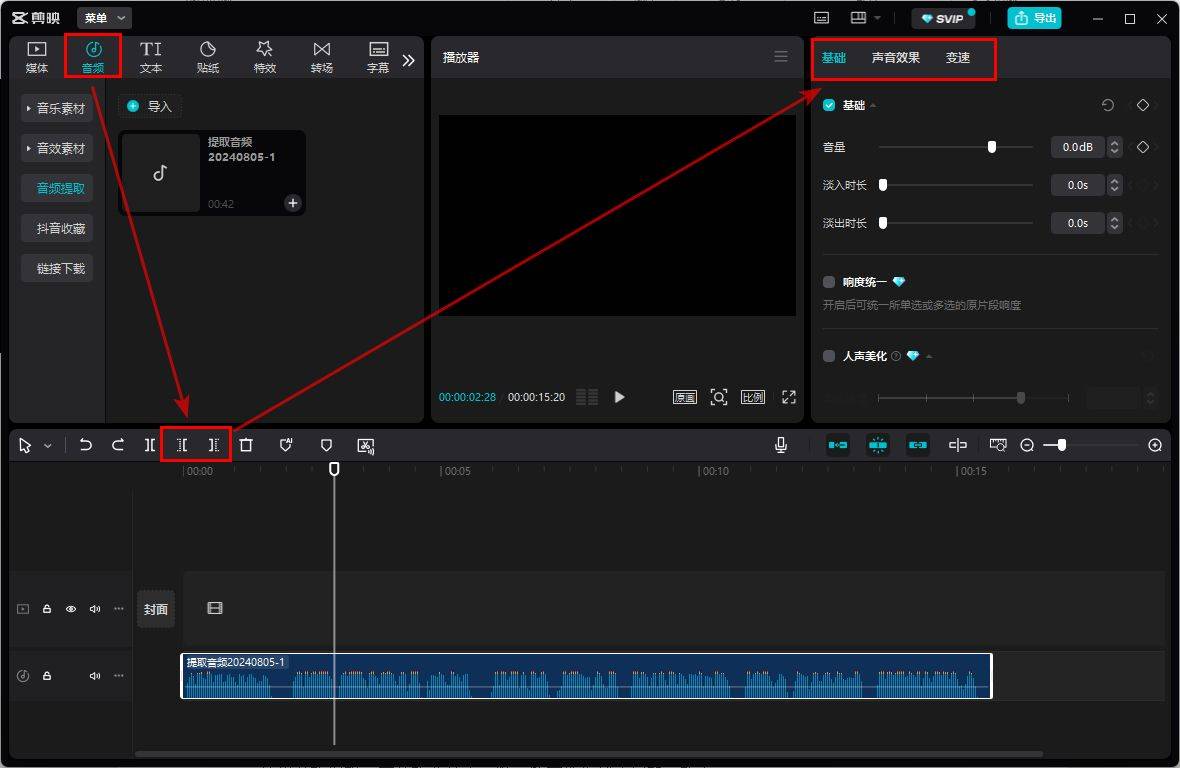Image resolution: width=1180 pixels, height=768 pixels.
Task: Open the 菜单 menu dropdown
Action: tap(105, 18)
